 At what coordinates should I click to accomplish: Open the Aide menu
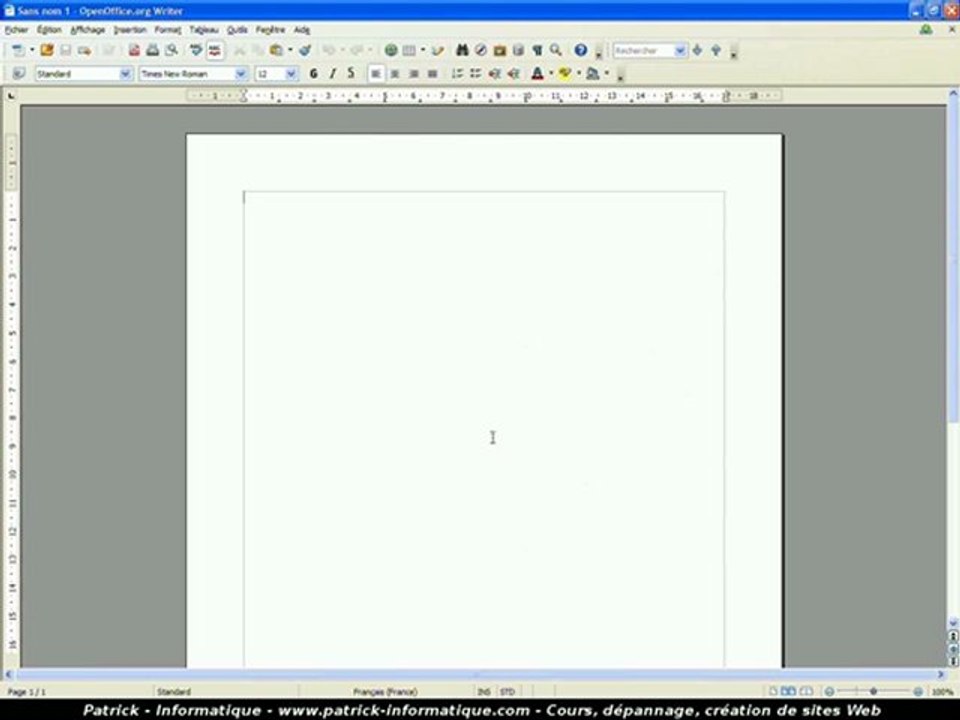click(302, 29)
